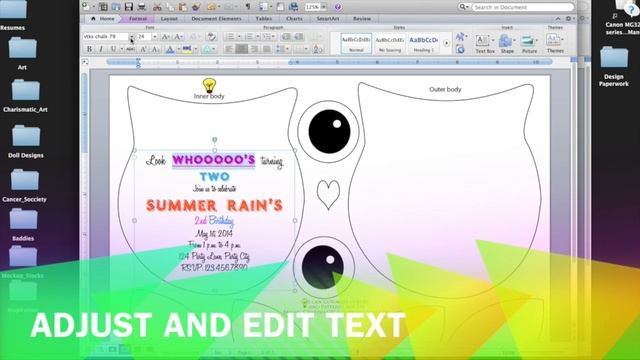Click the Format Painter brush icon
Screen dimensions: 640x360
click(x=196, y=7)
